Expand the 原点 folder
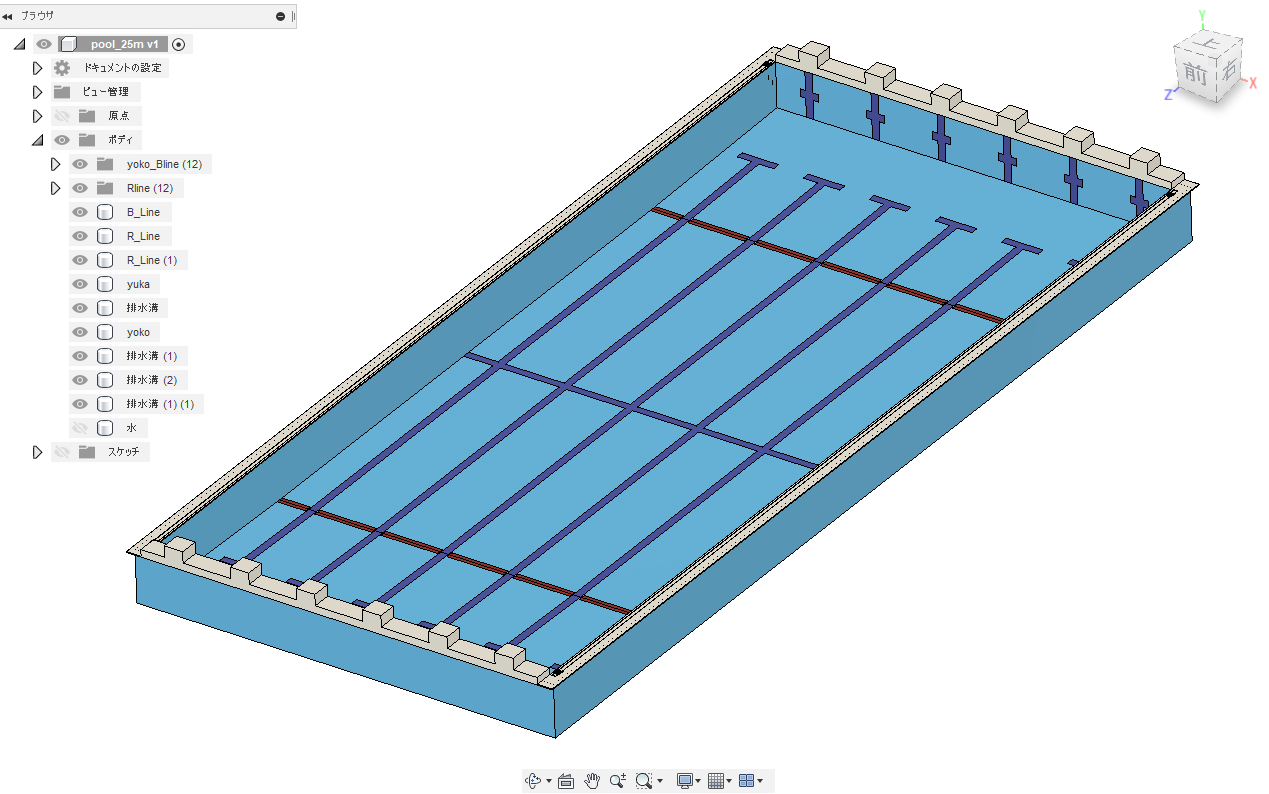 [x=38, y=116]
